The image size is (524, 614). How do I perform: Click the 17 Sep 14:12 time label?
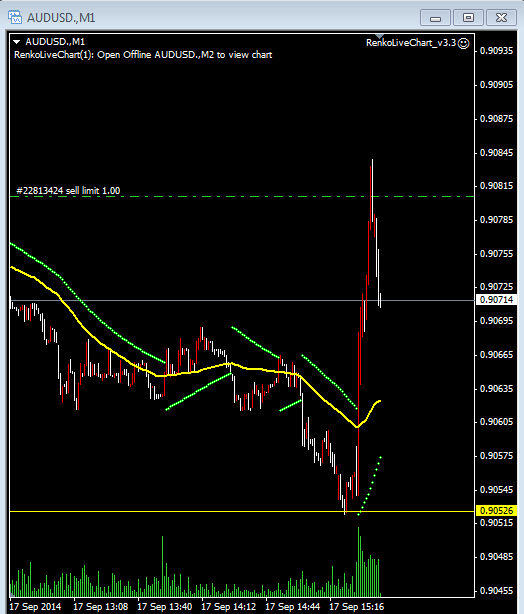point(229,607)
